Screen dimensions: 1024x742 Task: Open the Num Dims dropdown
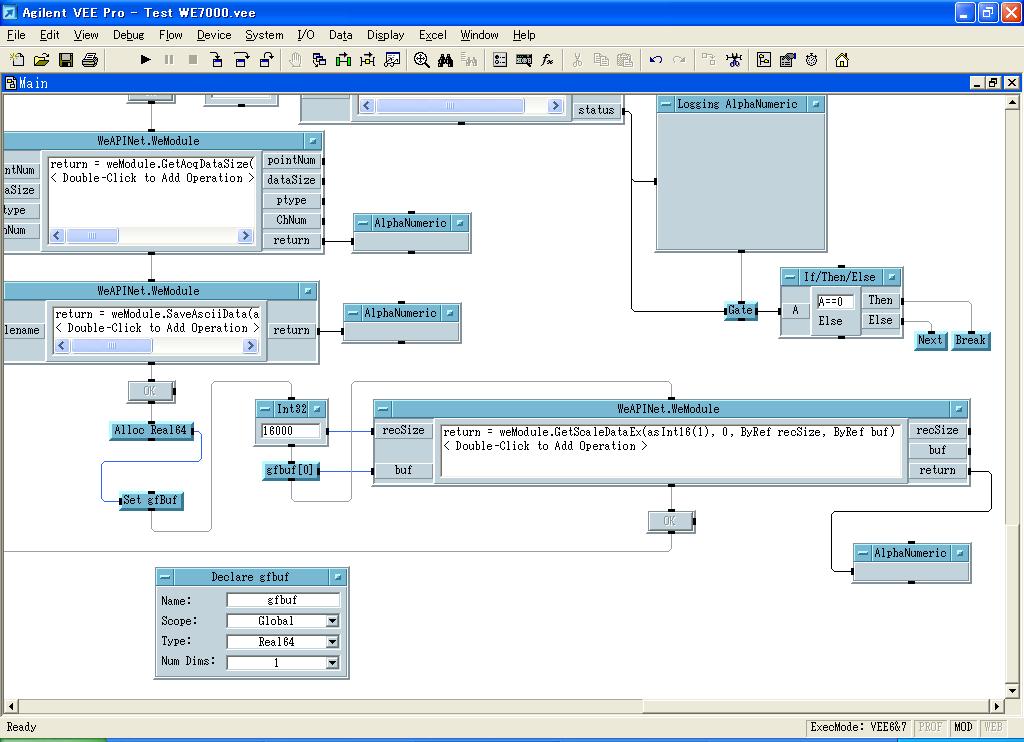point(332,662)
